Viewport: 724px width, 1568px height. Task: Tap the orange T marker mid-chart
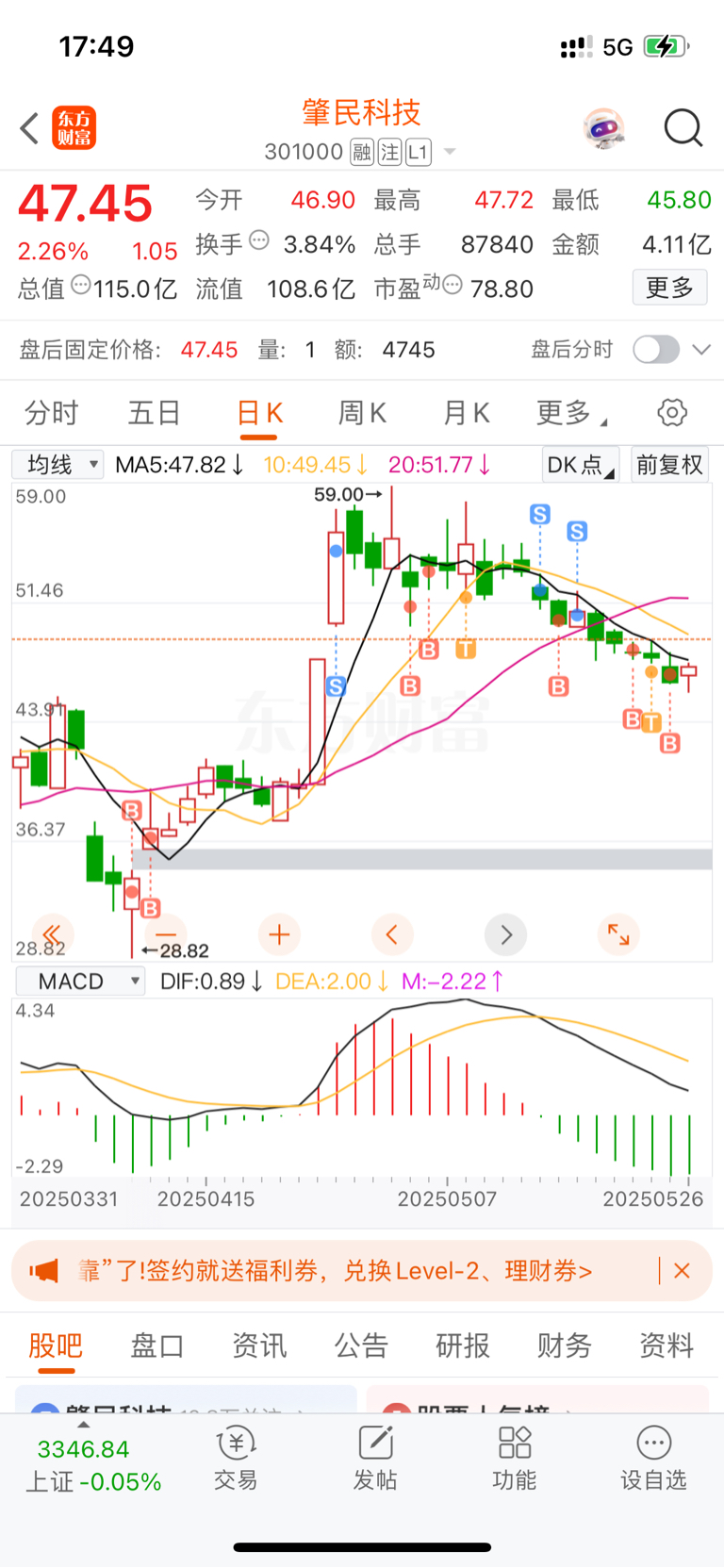point(466,649)
